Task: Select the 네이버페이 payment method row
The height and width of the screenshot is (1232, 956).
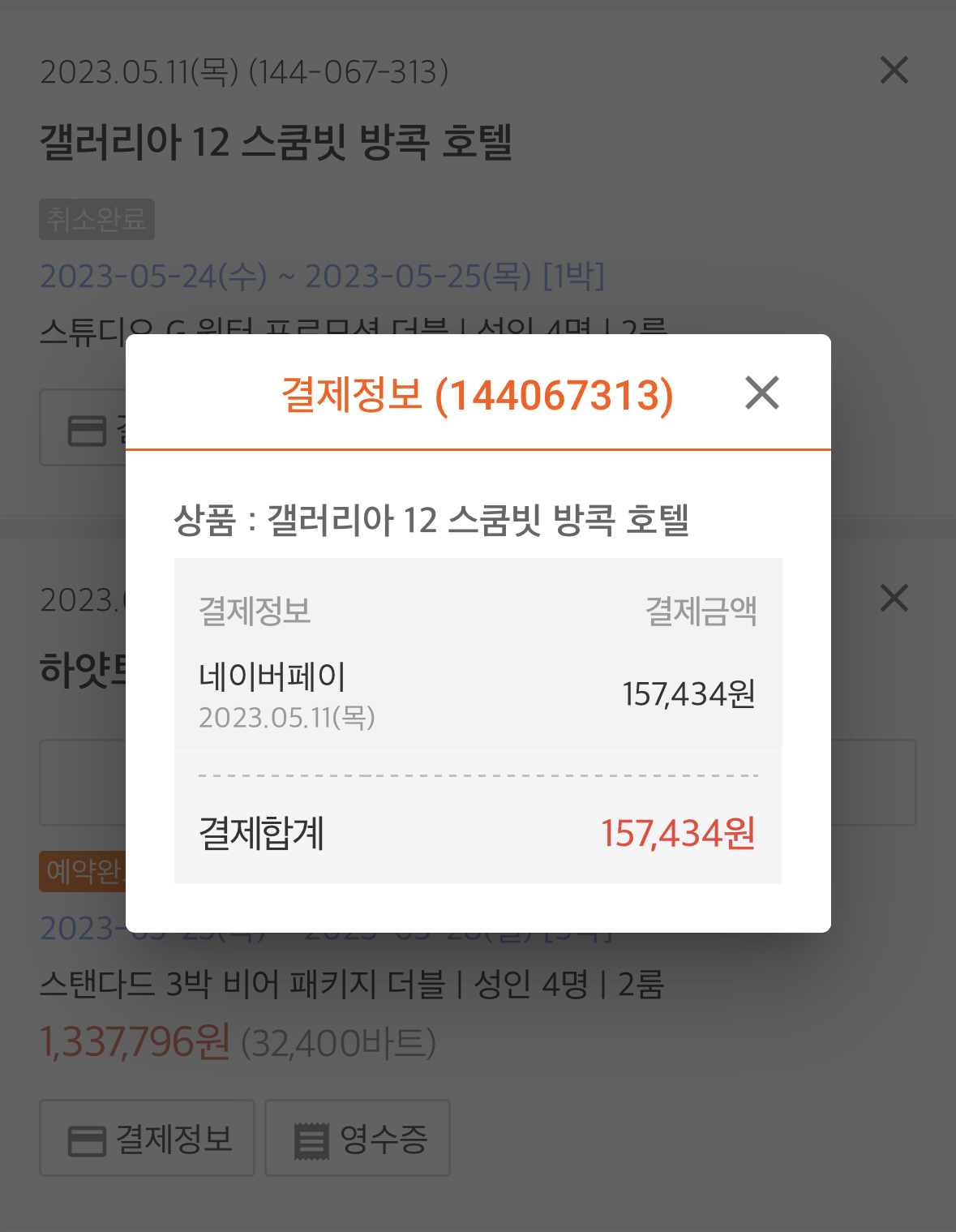Action: pyautogui.click(x=478, y=695)
